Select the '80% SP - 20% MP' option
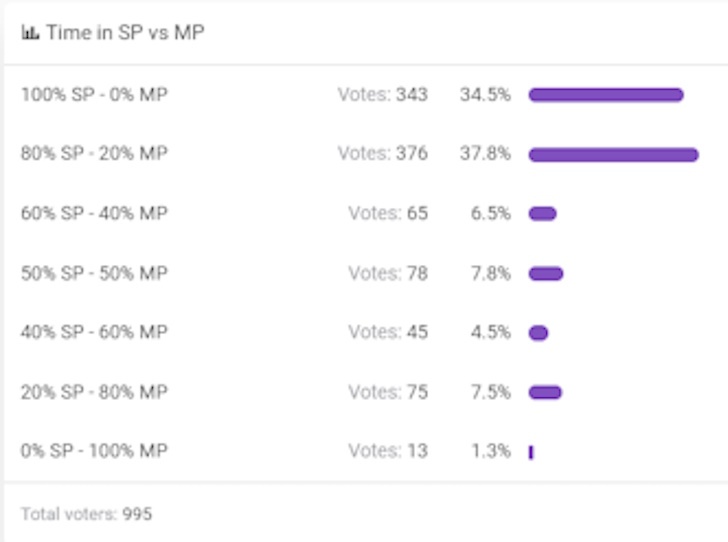This screenshot has width=728, height=542. pyautogui.click(x=94, y=153)
